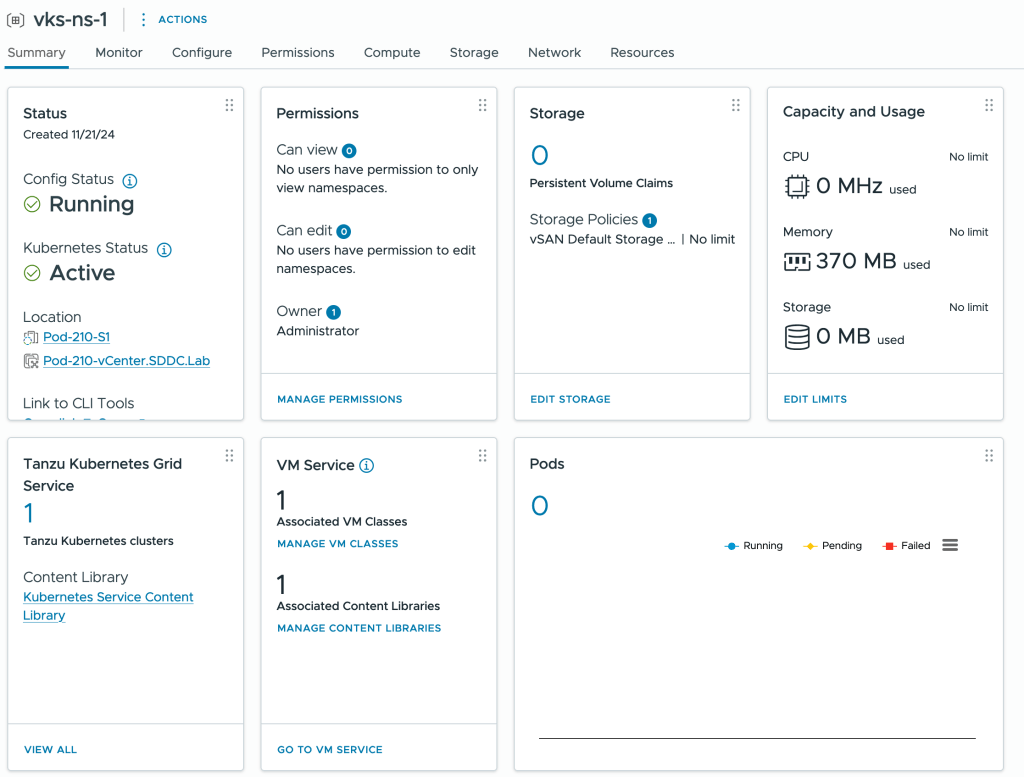
Task: Toggle the Pending series in Pods legend
Action: (x=833, y=546)
